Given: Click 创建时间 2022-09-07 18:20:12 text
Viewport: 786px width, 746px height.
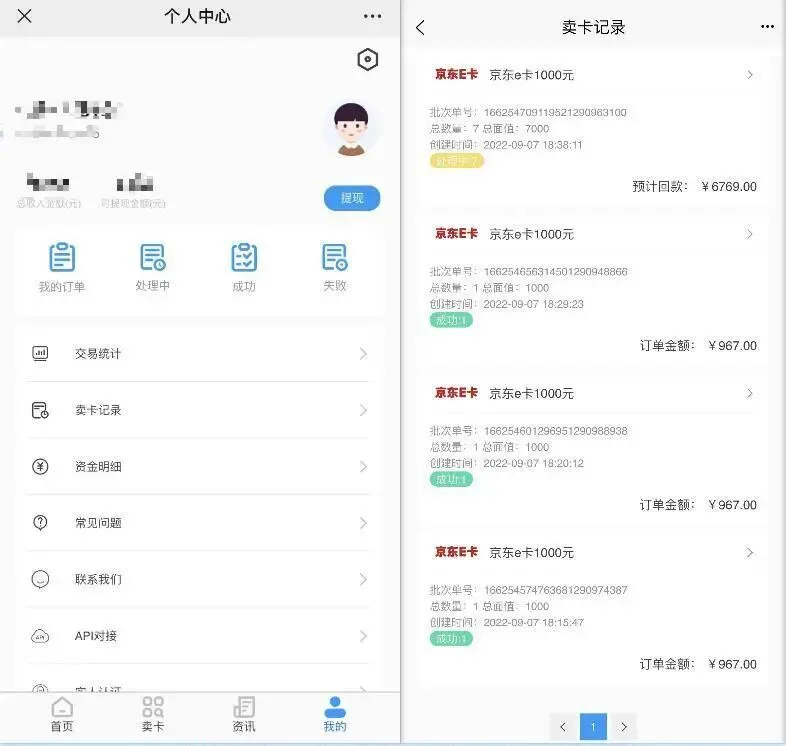Looking at the screenshot, I should [x=507, y=463].
